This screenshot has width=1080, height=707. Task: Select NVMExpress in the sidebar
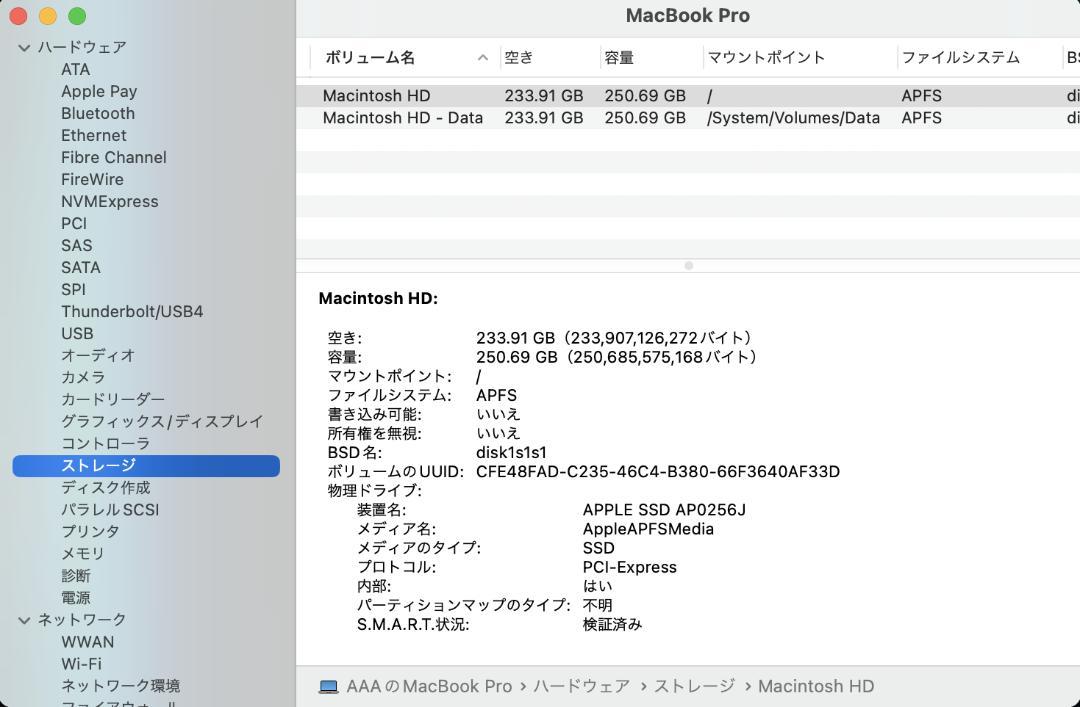(110, 202)
